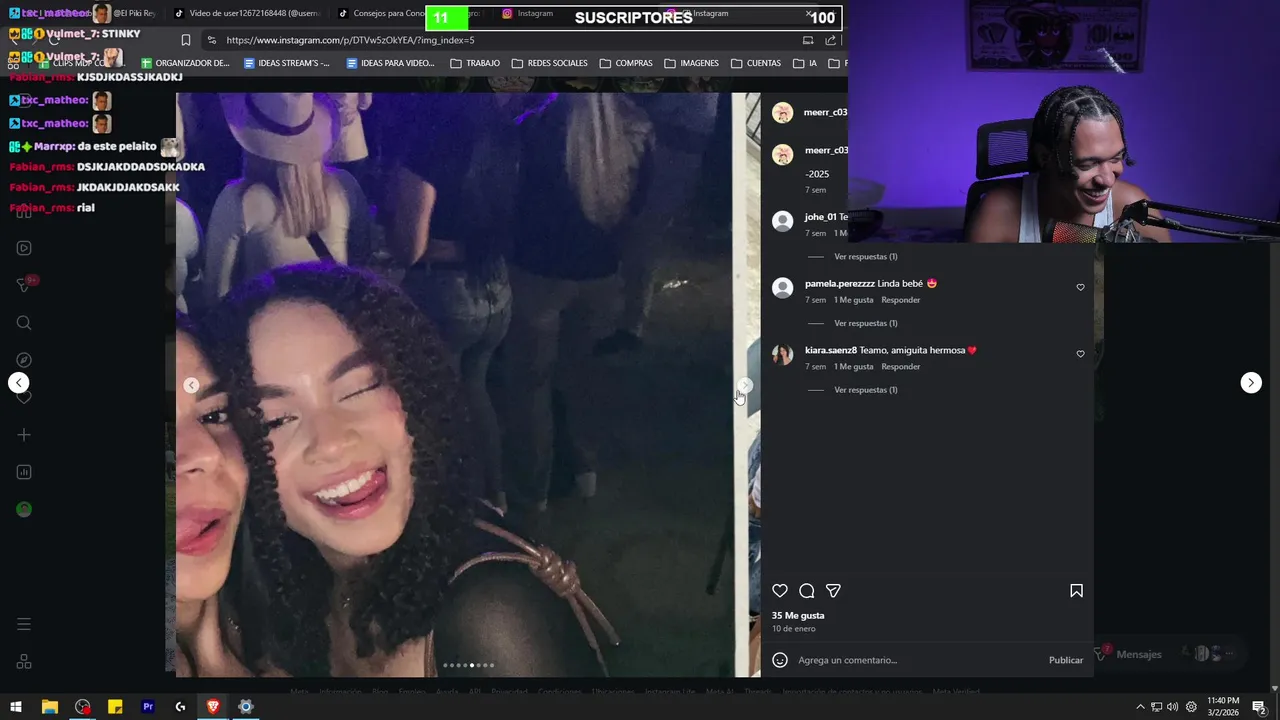Image resolution: width=1280 pixels, height=720 pixels.
Task: Open Explore compass in the sidebar
Action: pos(24,360)
